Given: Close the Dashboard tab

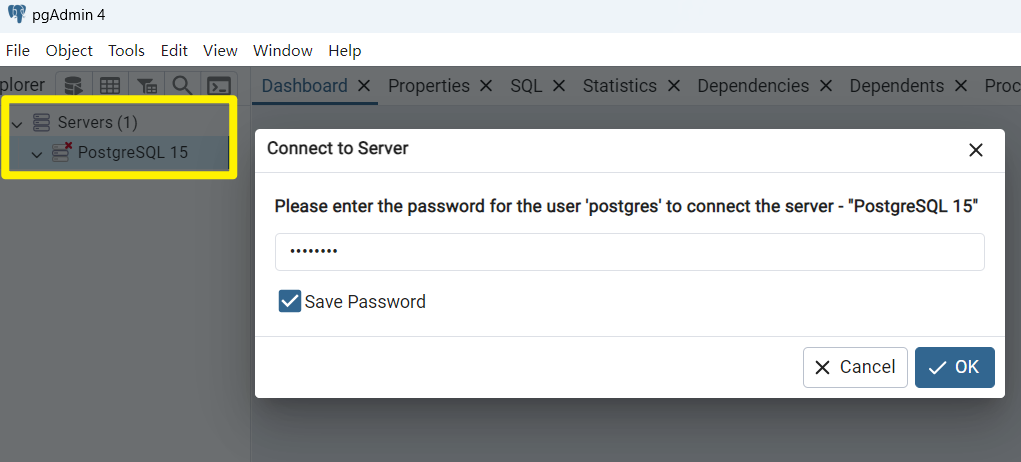Looking at the screenshot, I should tap(364, 86).
